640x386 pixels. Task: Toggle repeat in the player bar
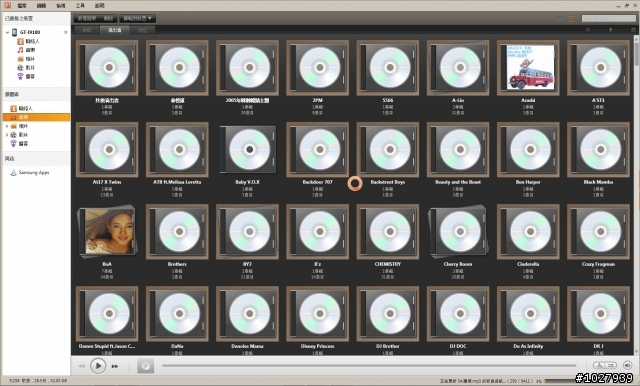[599, 366]
